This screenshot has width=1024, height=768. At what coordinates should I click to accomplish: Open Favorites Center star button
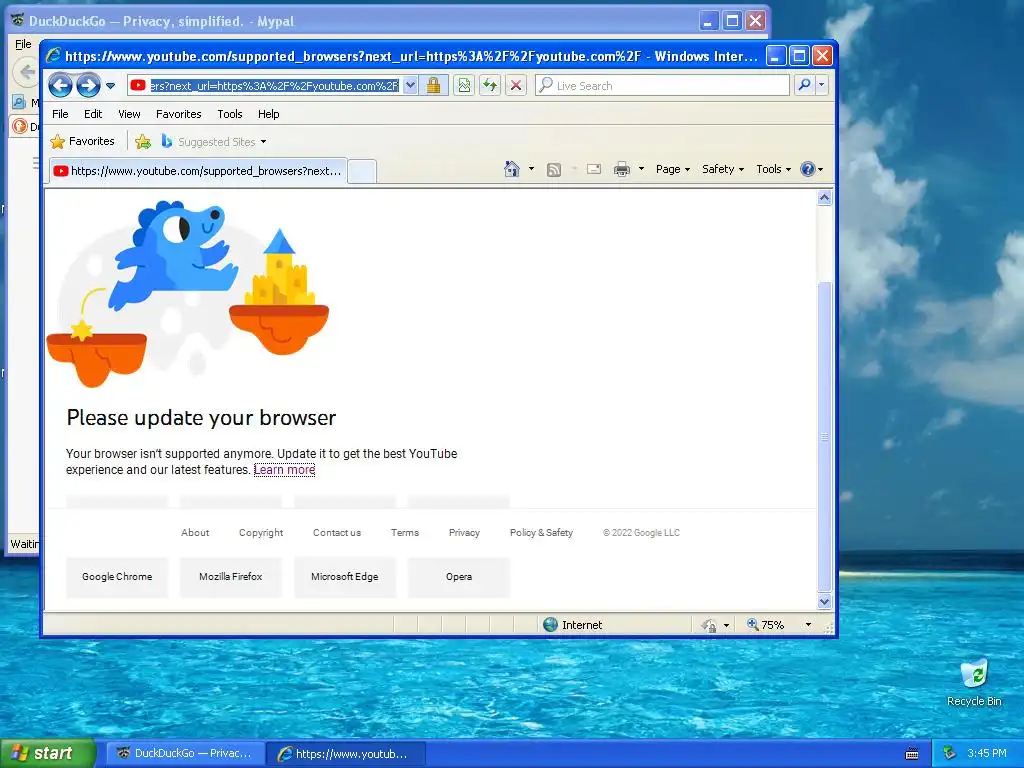83,141
